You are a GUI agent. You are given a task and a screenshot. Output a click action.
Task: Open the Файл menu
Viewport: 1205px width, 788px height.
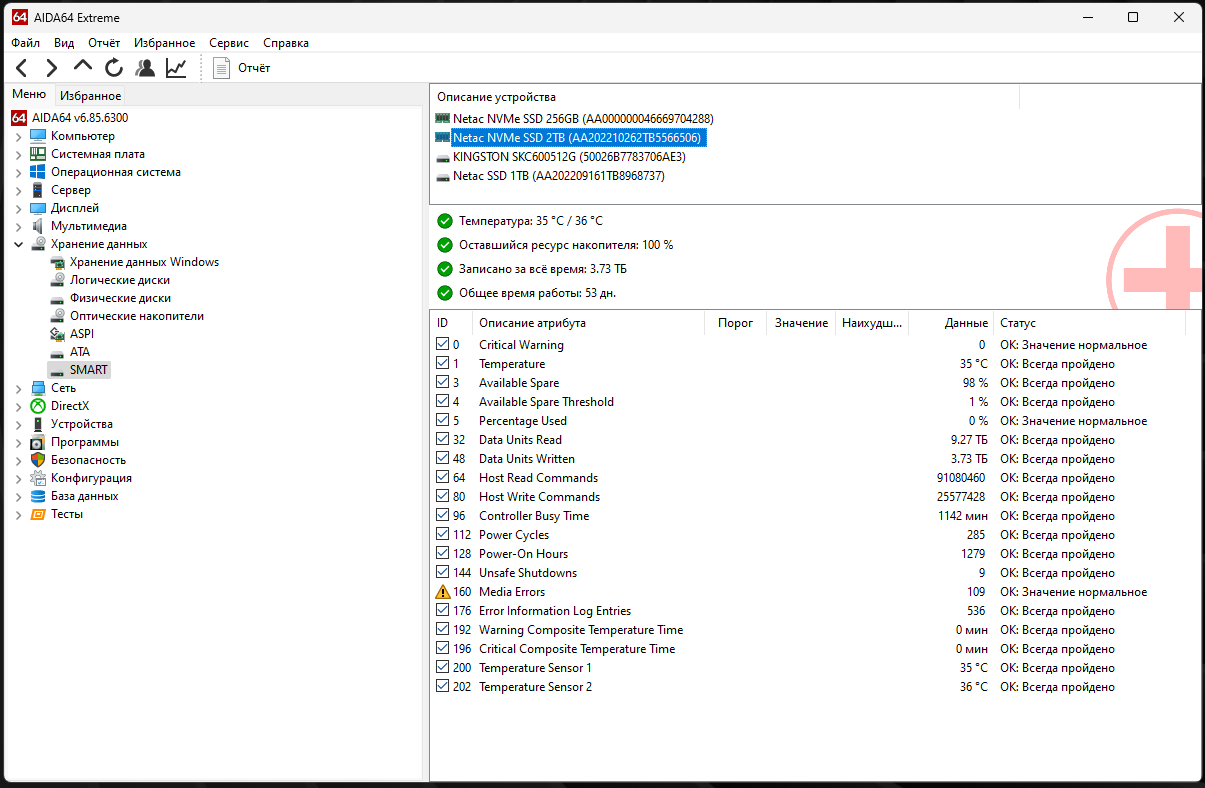coord(26,43)
